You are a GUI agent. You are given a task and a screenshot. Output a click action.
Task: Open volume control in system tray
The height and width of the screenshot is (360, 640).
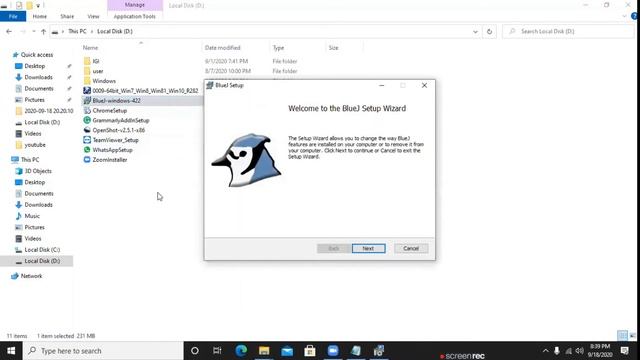[x=579, y=351]
